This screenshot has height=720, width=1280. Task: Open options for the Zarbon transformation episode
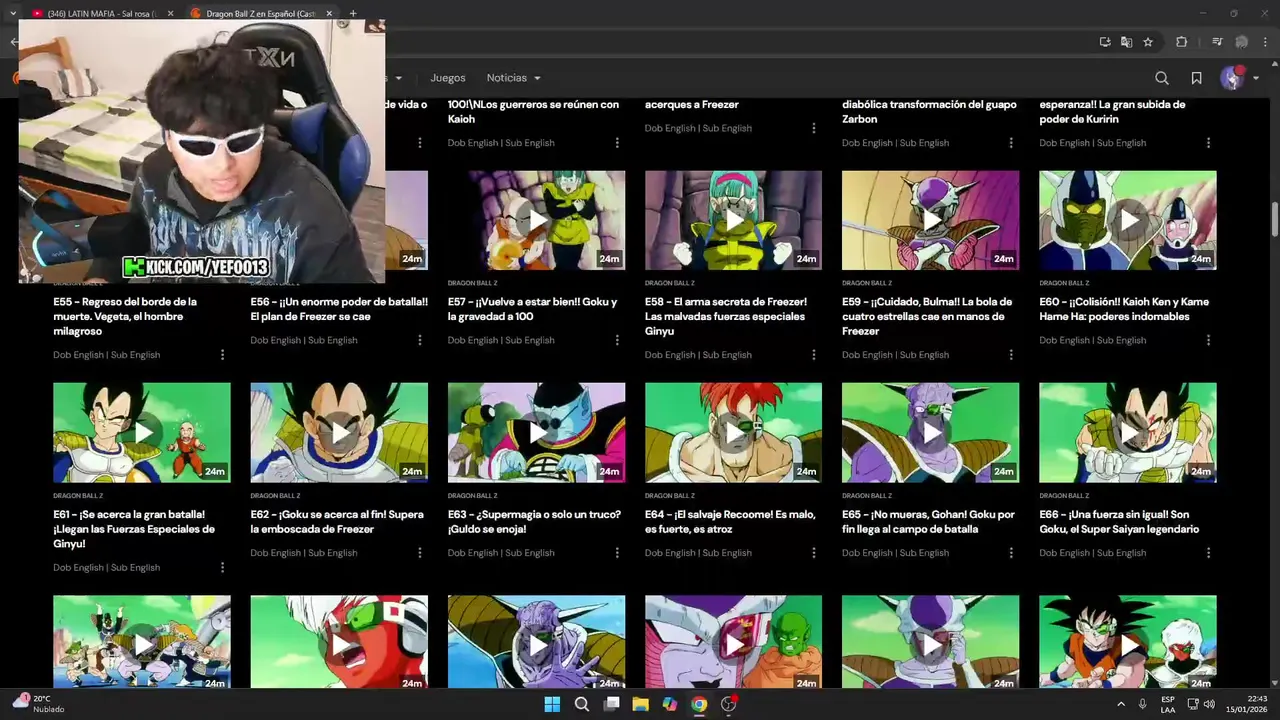tap(1010, 143)
